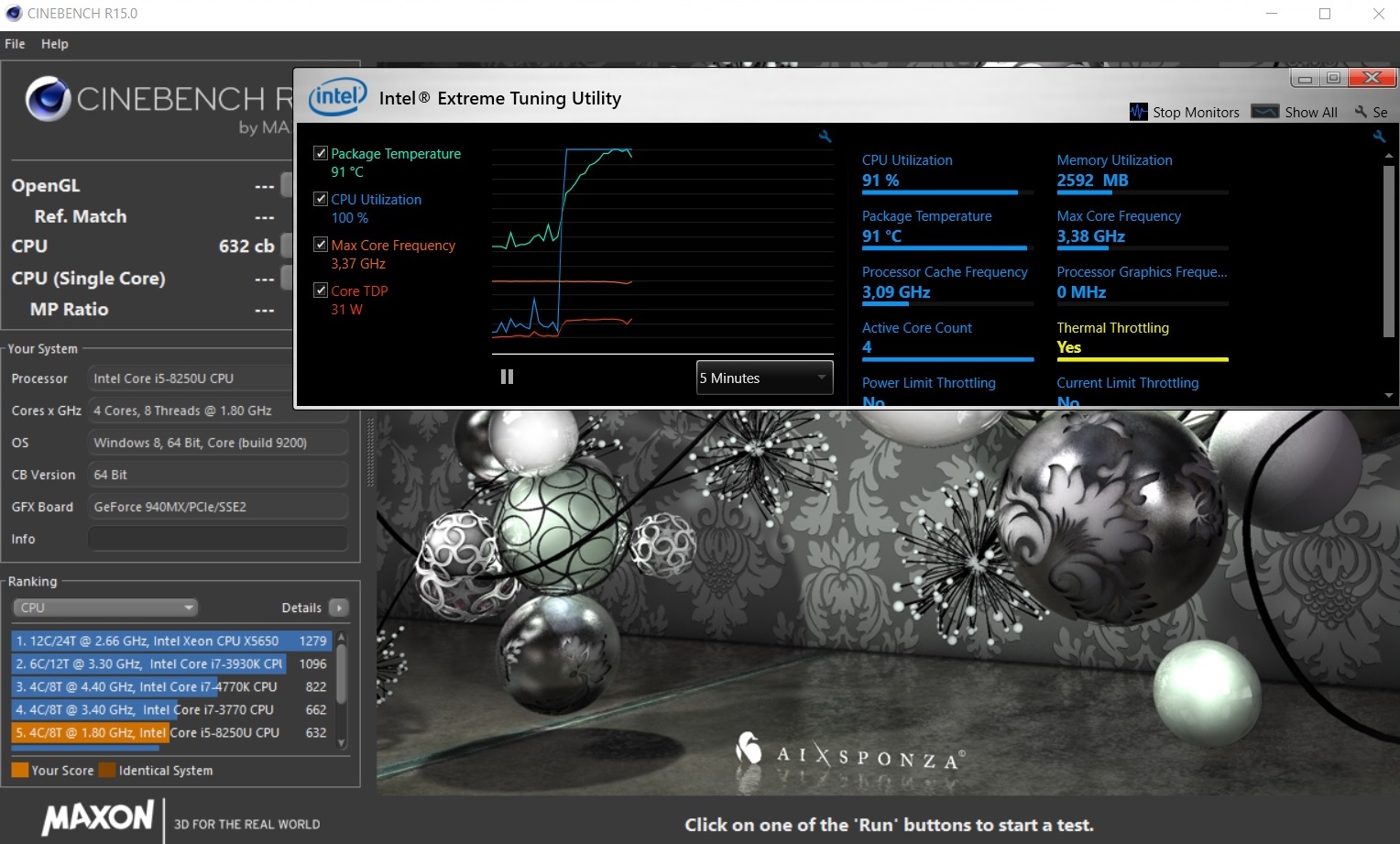The width and height of the screenshot is (1400, 844).
Task: Open the Help menu
Action: click(x=54, y=44)
